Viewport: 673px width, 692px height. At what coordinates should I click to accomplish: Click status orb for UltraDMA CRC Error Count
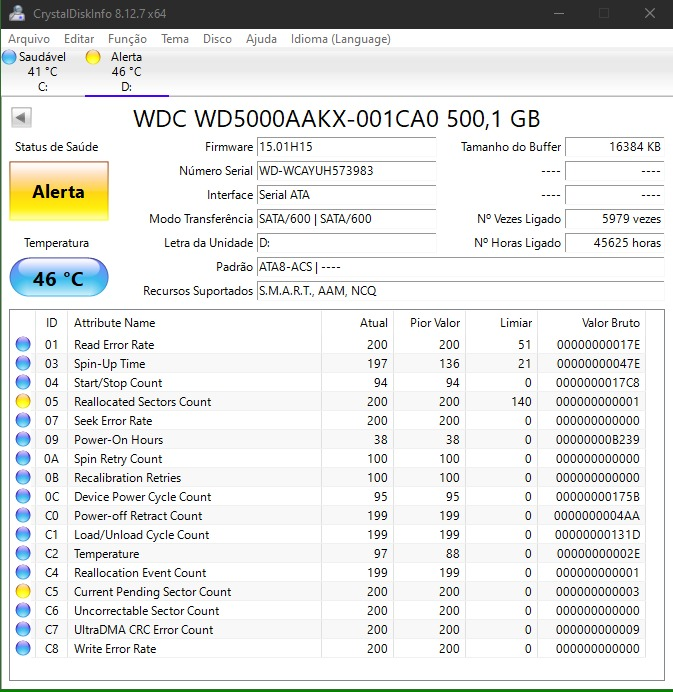point(23,629)
